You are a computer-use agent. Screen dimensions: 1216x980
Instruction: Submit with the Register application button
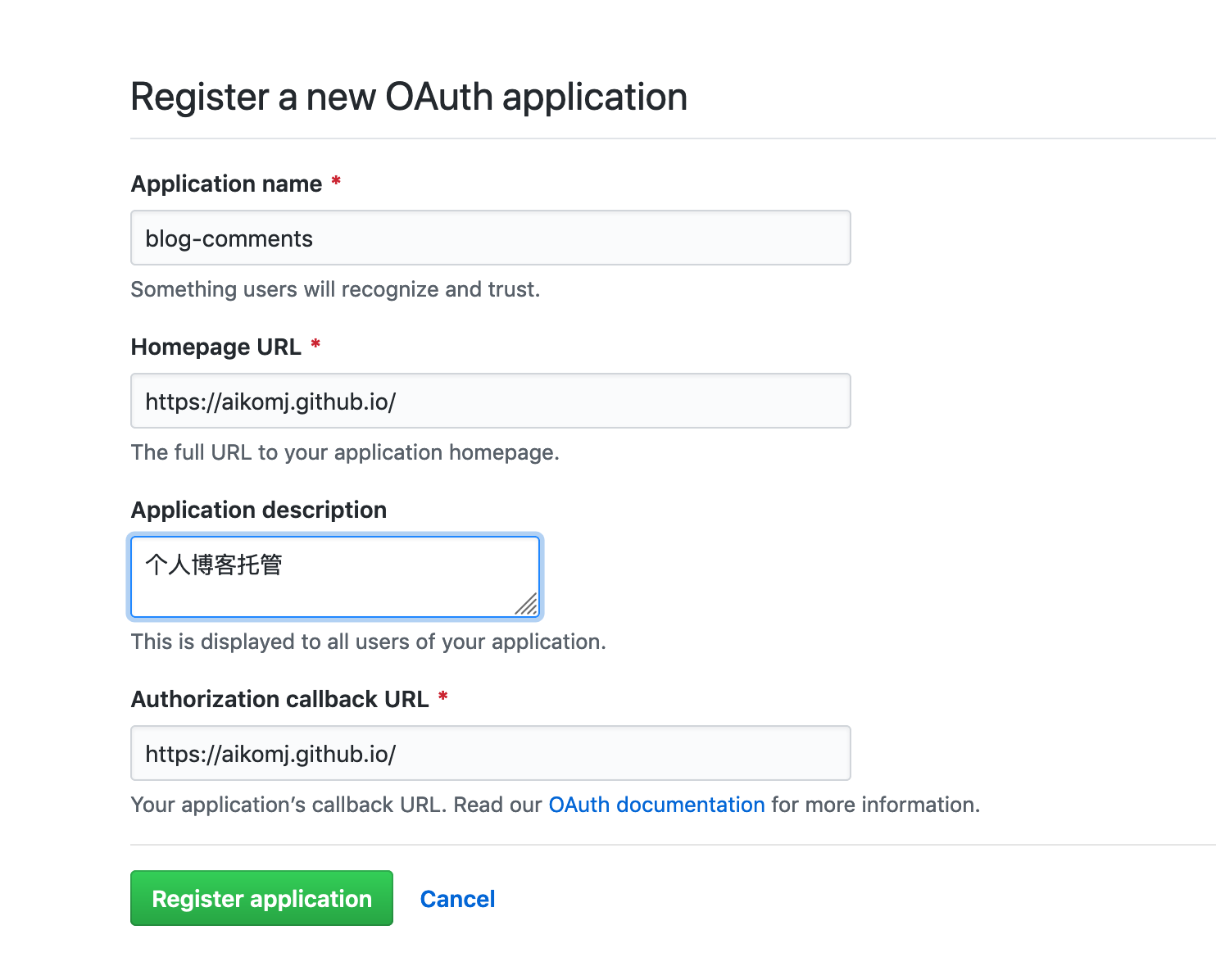262,898
